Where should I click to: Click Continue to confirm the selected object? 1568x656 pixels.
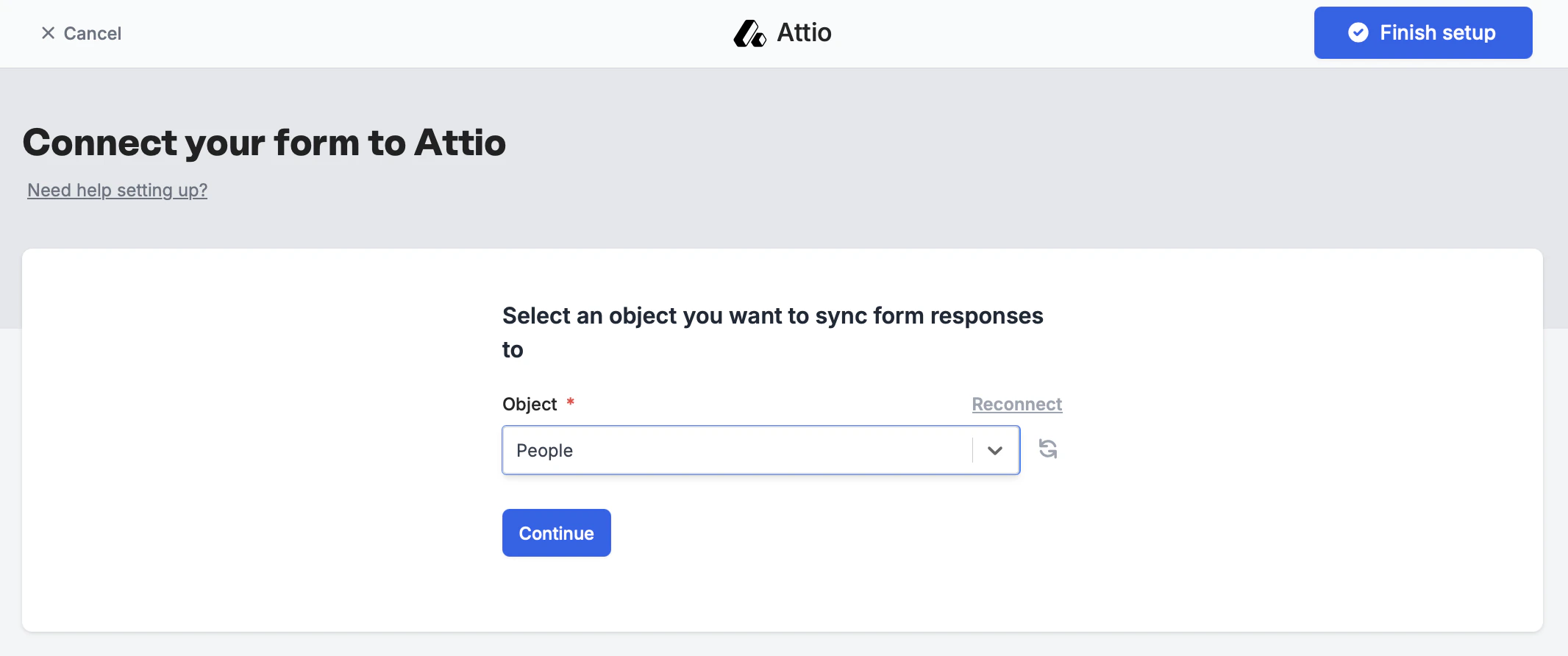point(556,532)
